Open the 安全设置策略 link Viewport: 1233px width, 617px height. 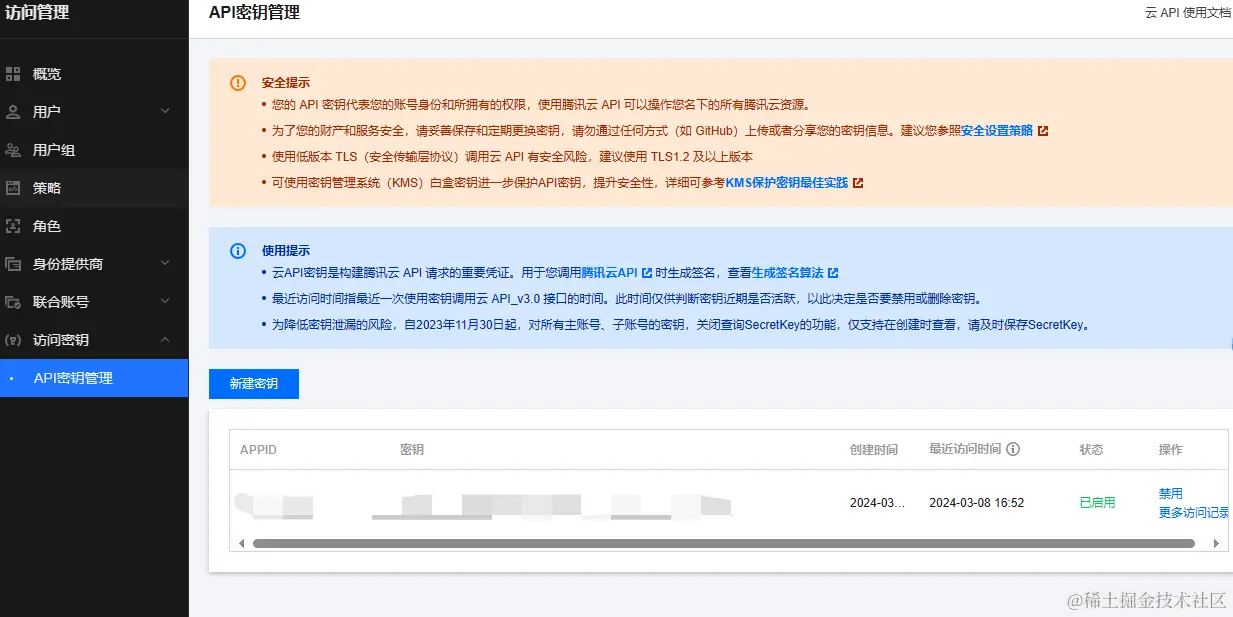tap(998, 130)
